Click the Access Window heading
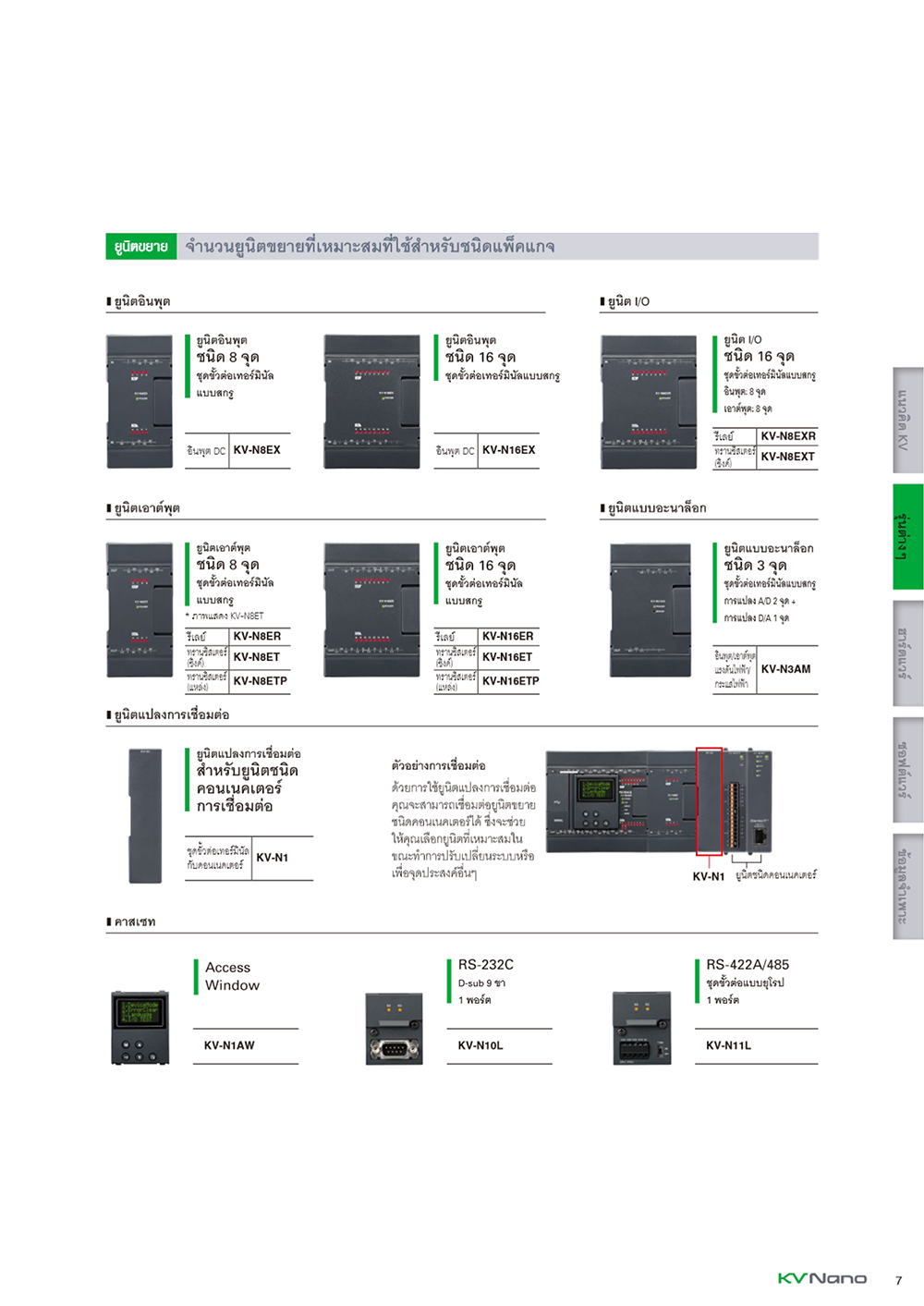This screenshot has width=924, height=1306. pos(232,976)
